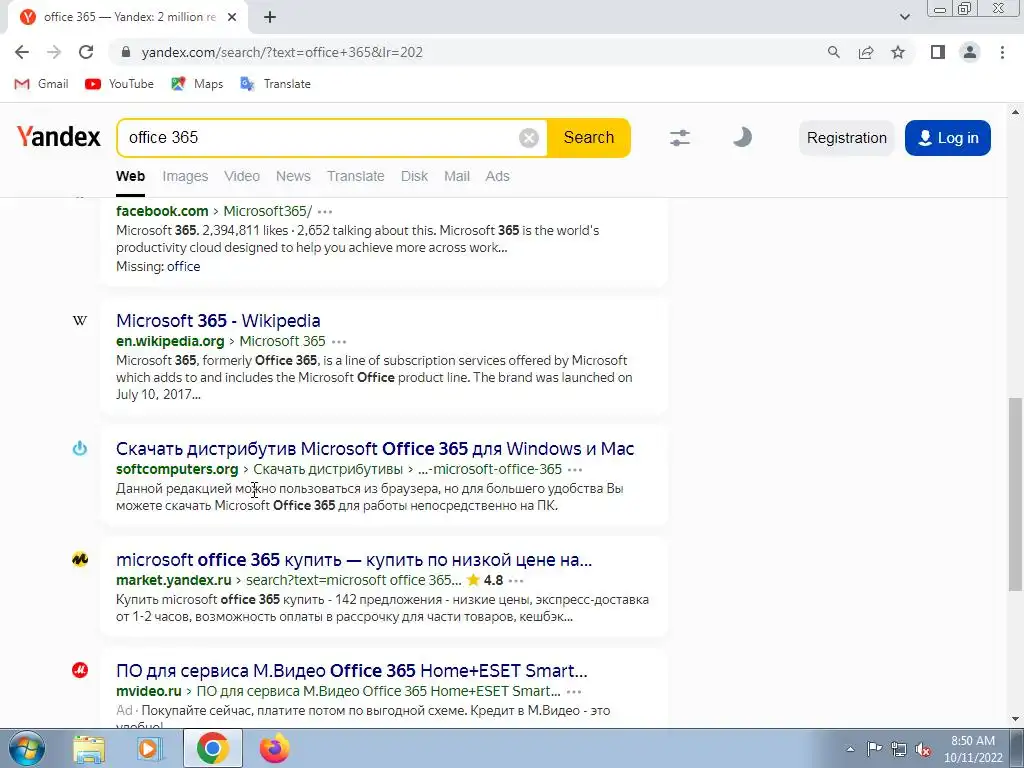Close the office 365 Yandex tab

(x=232, y=17)
